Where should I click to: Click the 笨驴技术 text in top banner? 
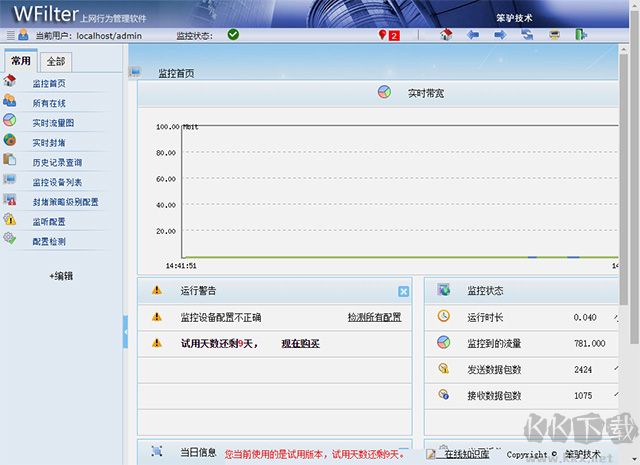pos(514,18)
